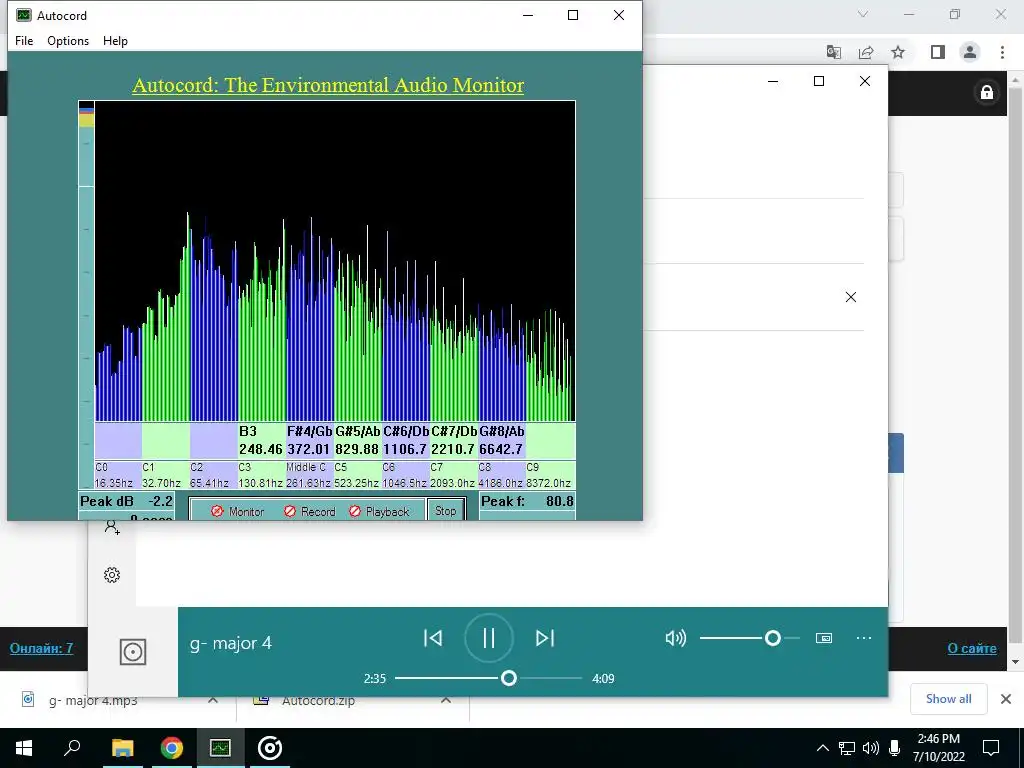Open the Autocord.zip downloaded file
The height and width of the screenshot is (768, 1024).
(x=318, y=701)
